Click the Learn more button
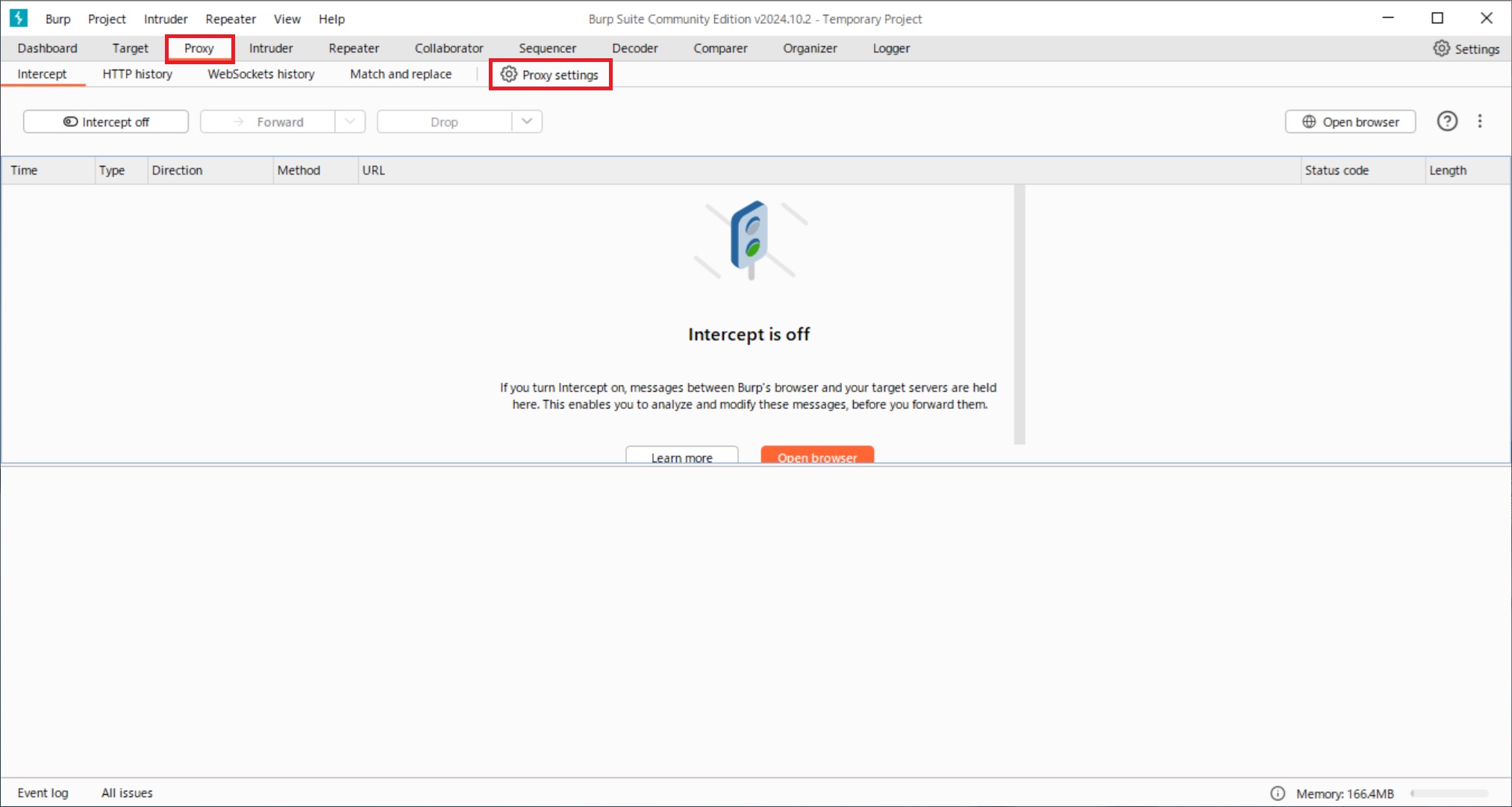 (682, 454)
